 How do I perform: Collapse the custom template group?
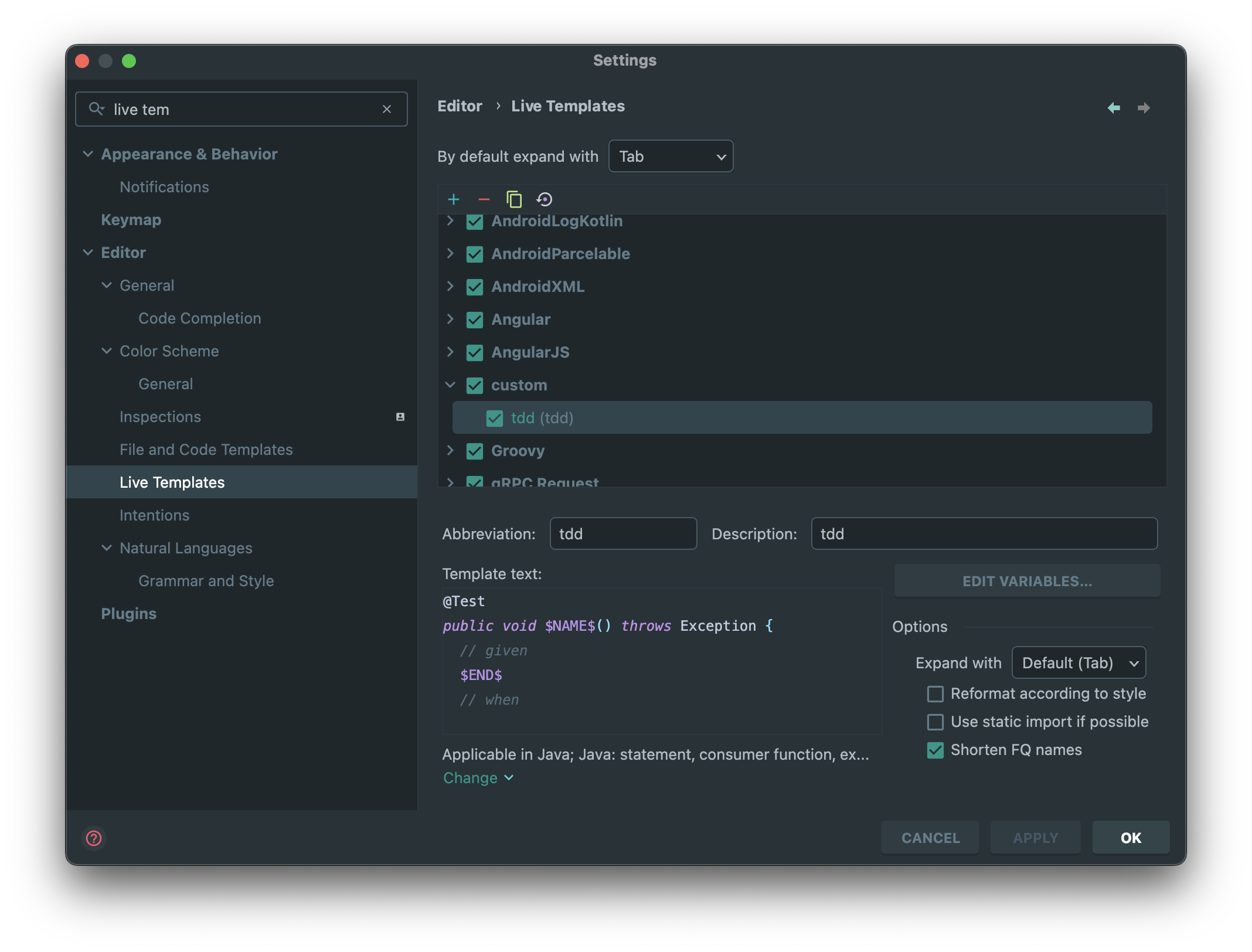coord(450,385)
